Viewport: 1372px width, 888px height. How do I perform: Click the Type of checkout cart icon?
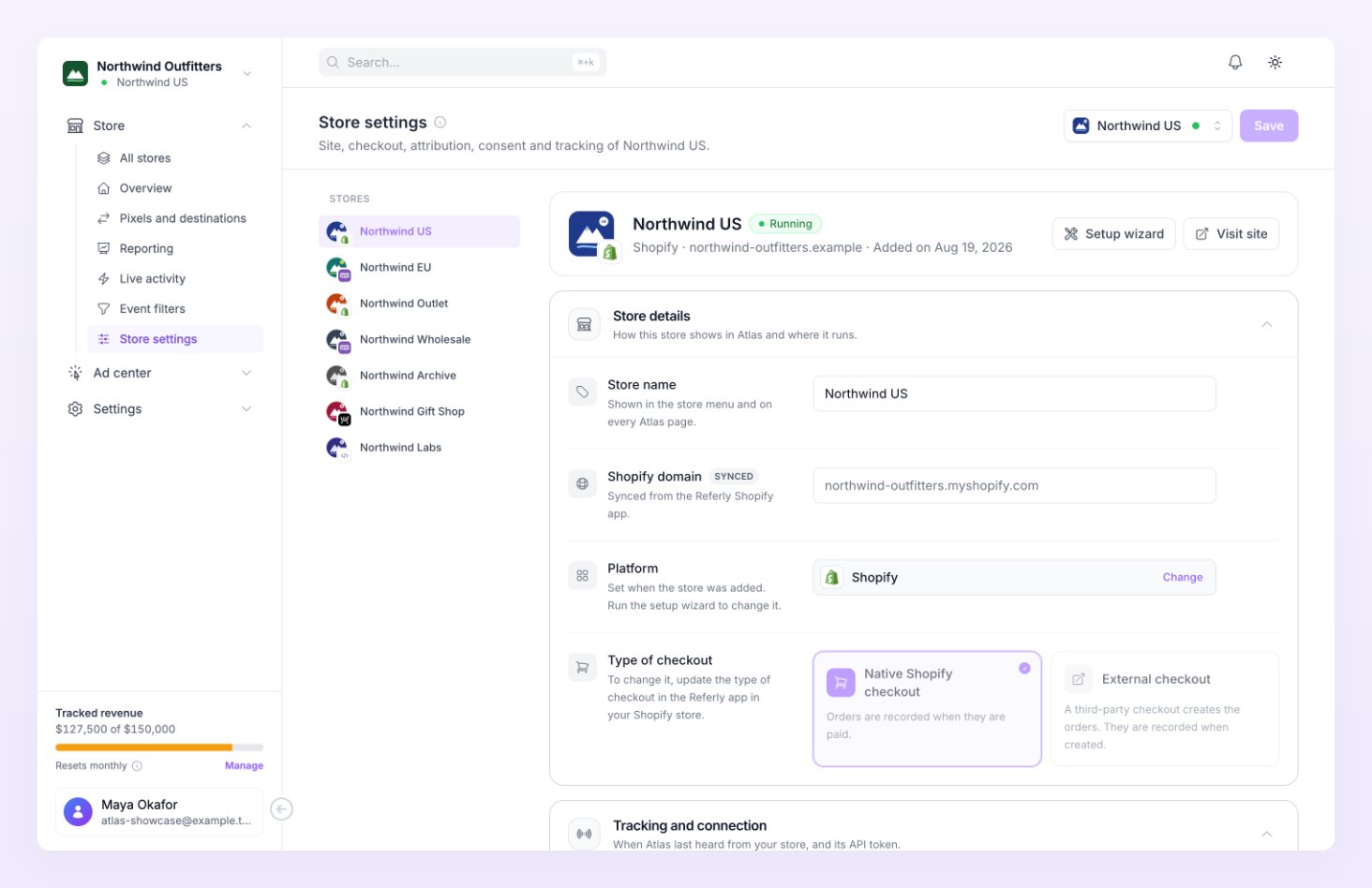582,667
